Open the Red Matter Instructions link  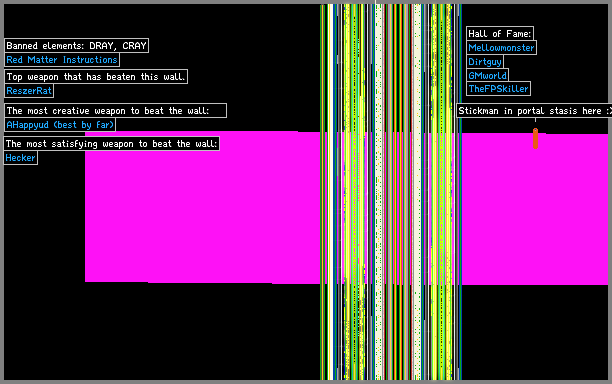tap(62, 60)
